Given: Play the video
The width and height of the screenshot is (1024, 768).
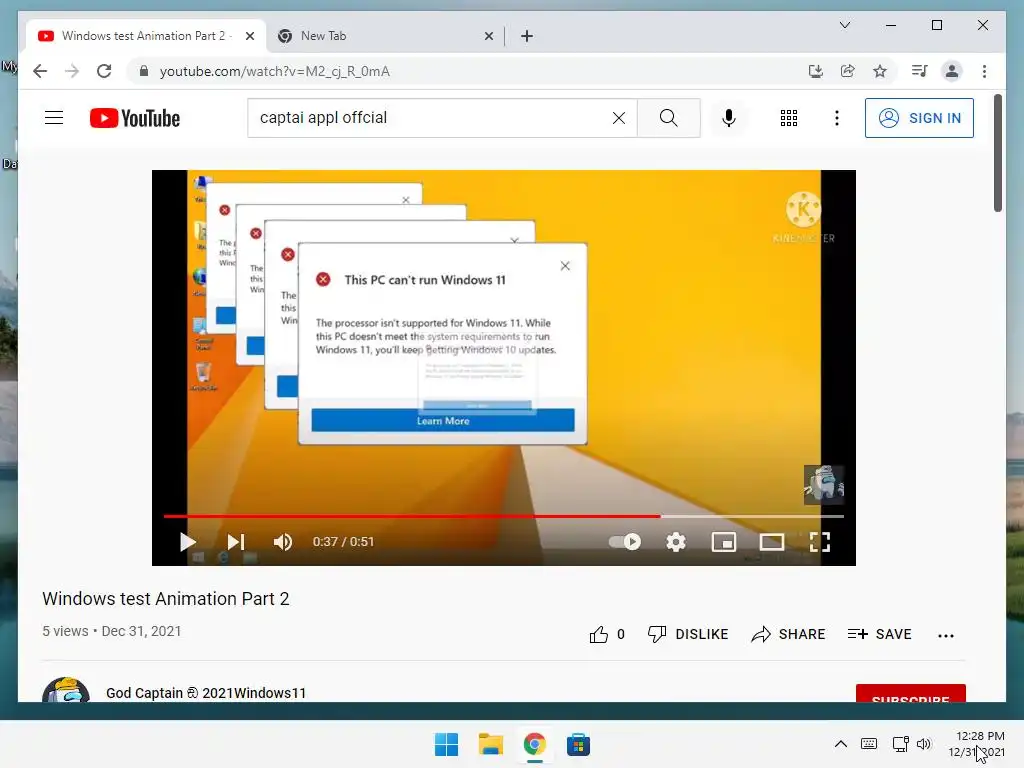Looking at the screenshot, I should [187, 541].
